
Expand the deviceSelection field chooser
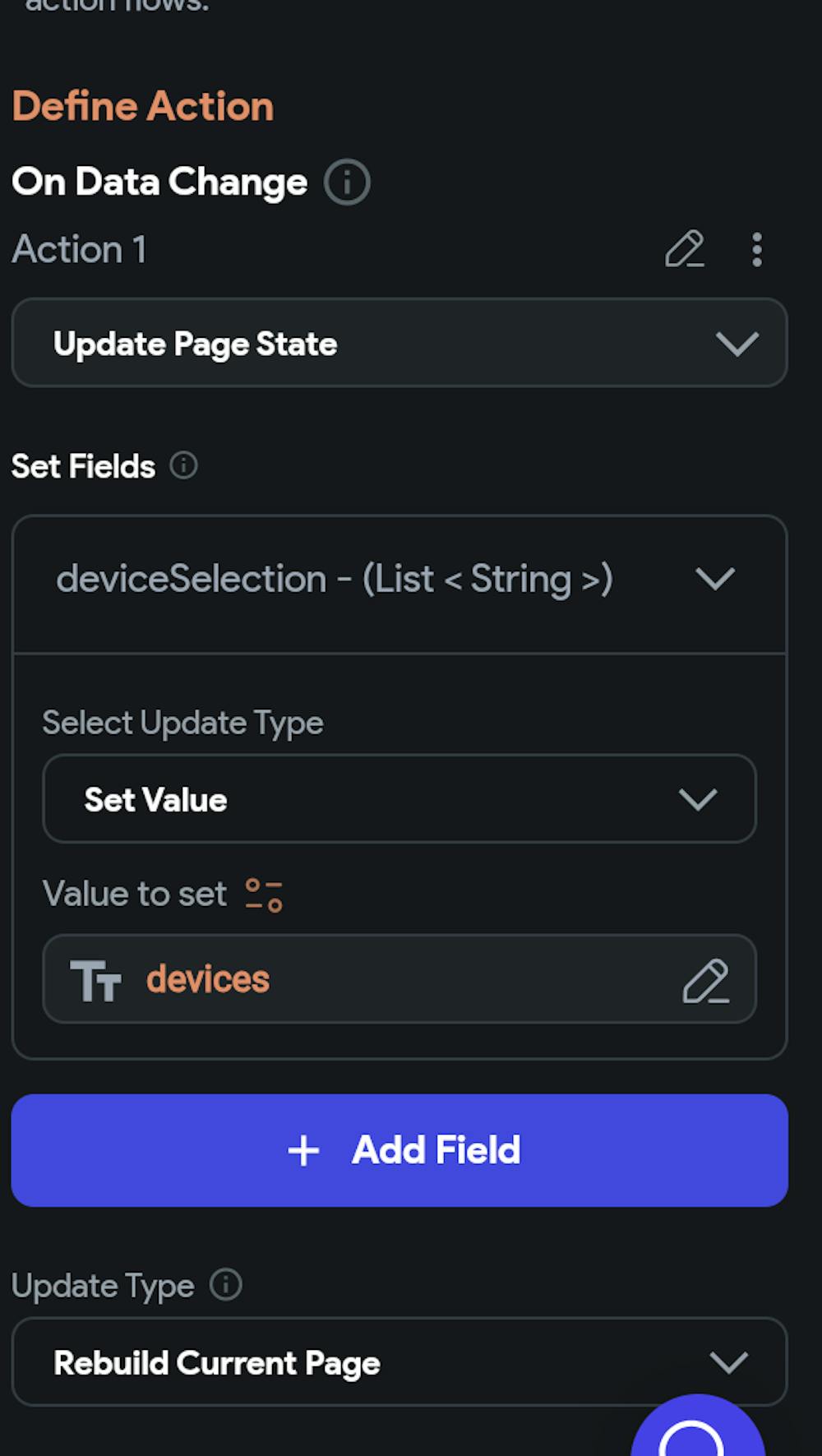point(399,580)
